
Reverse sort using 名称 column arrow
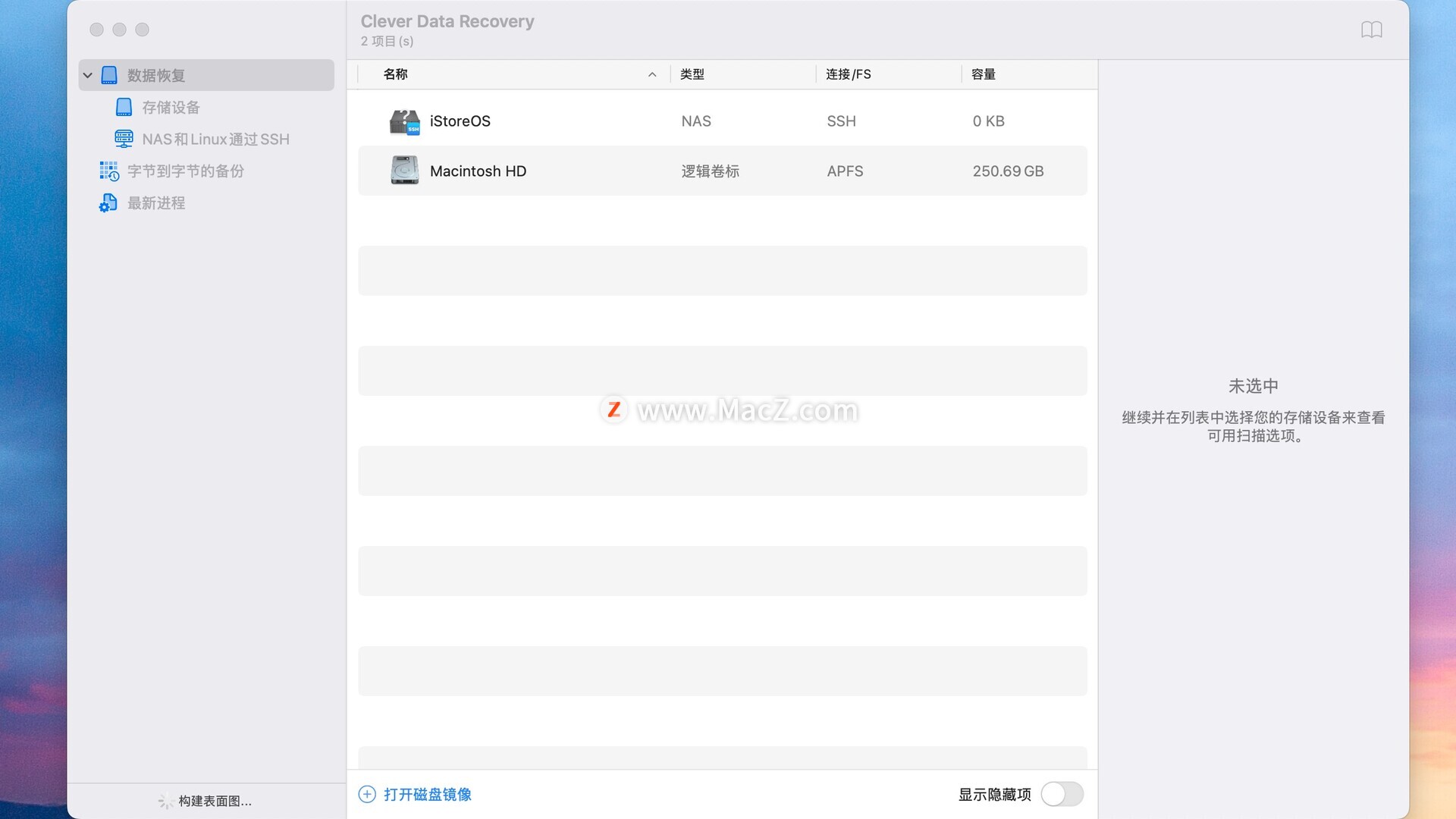coord(652,74)
